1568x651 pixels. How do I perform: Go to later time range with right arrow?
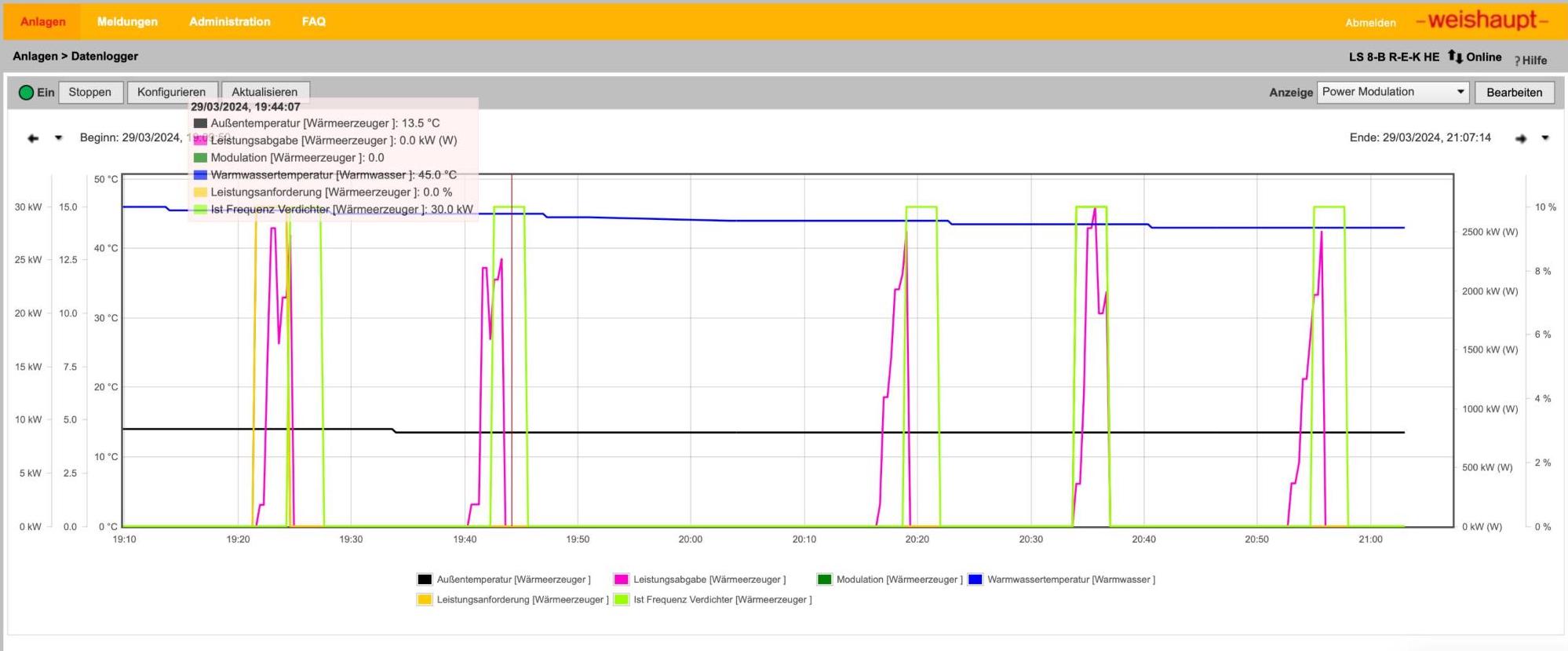click(x=1521, y=138)
